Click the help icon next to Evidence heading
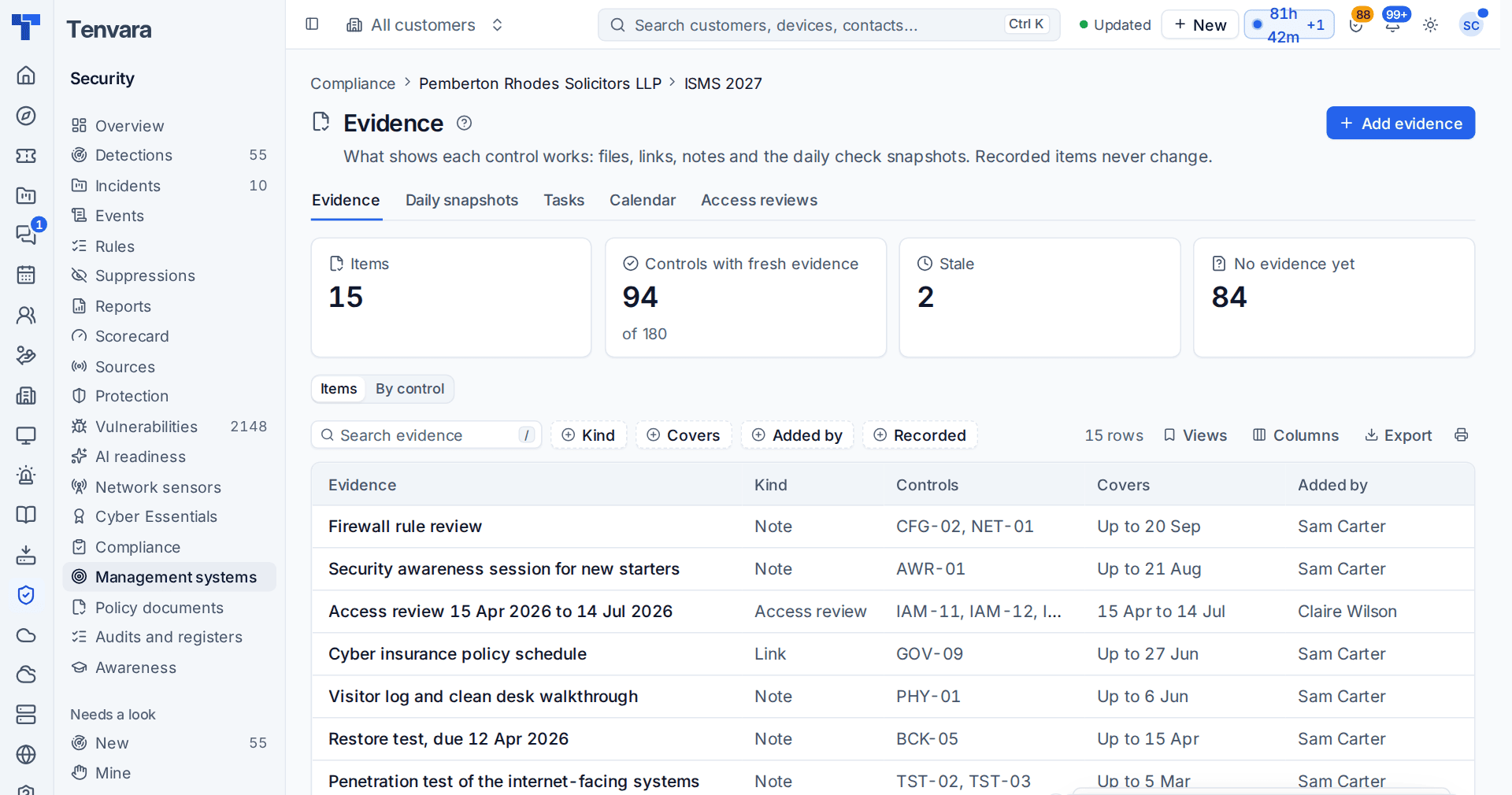Image resolution: width=1512 pixels, height=795 pixels. pos(465,123)
